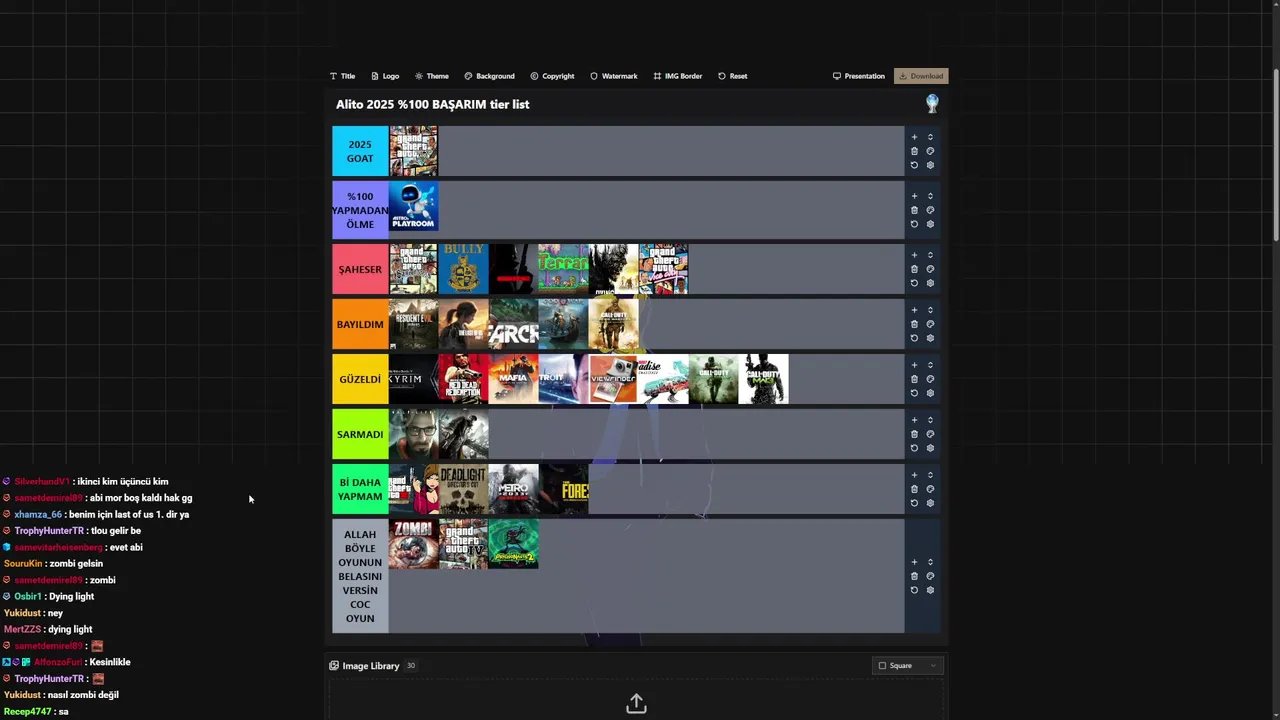Delete the ŞAHESER tier row
Viewport: 1280px width, 720px height.
tap(914, 269)
